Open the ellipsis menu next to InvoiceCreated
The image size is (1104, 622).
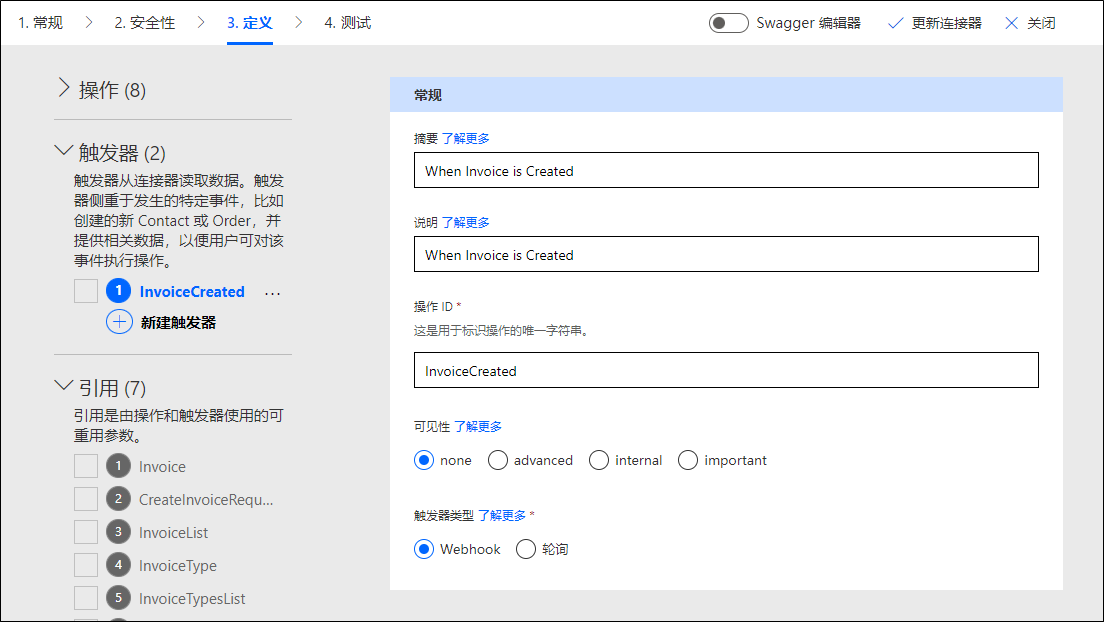pos(272,293)
